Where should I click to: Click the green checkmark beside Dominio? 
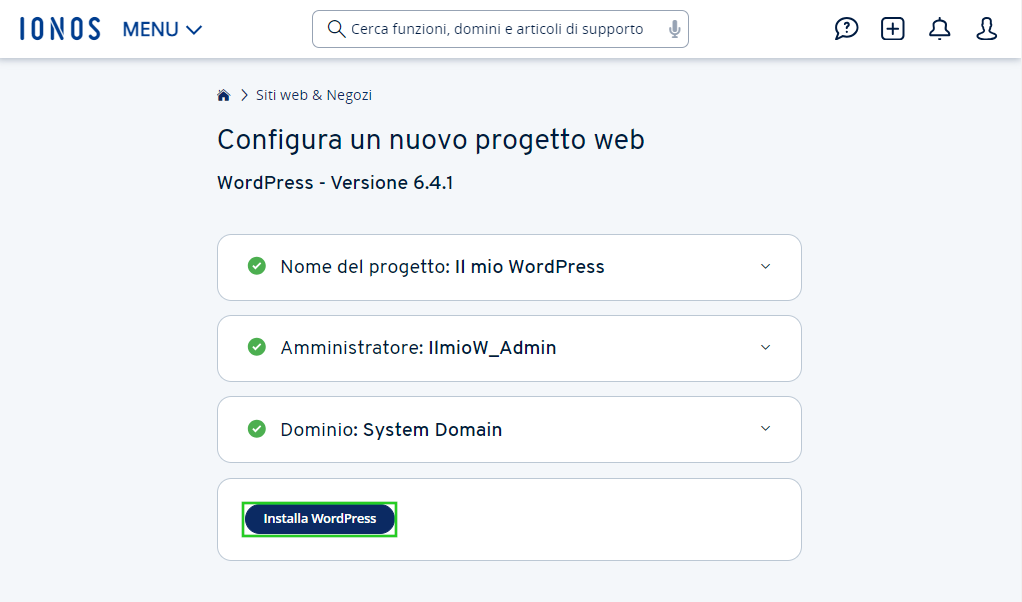(x=257, y=429)
